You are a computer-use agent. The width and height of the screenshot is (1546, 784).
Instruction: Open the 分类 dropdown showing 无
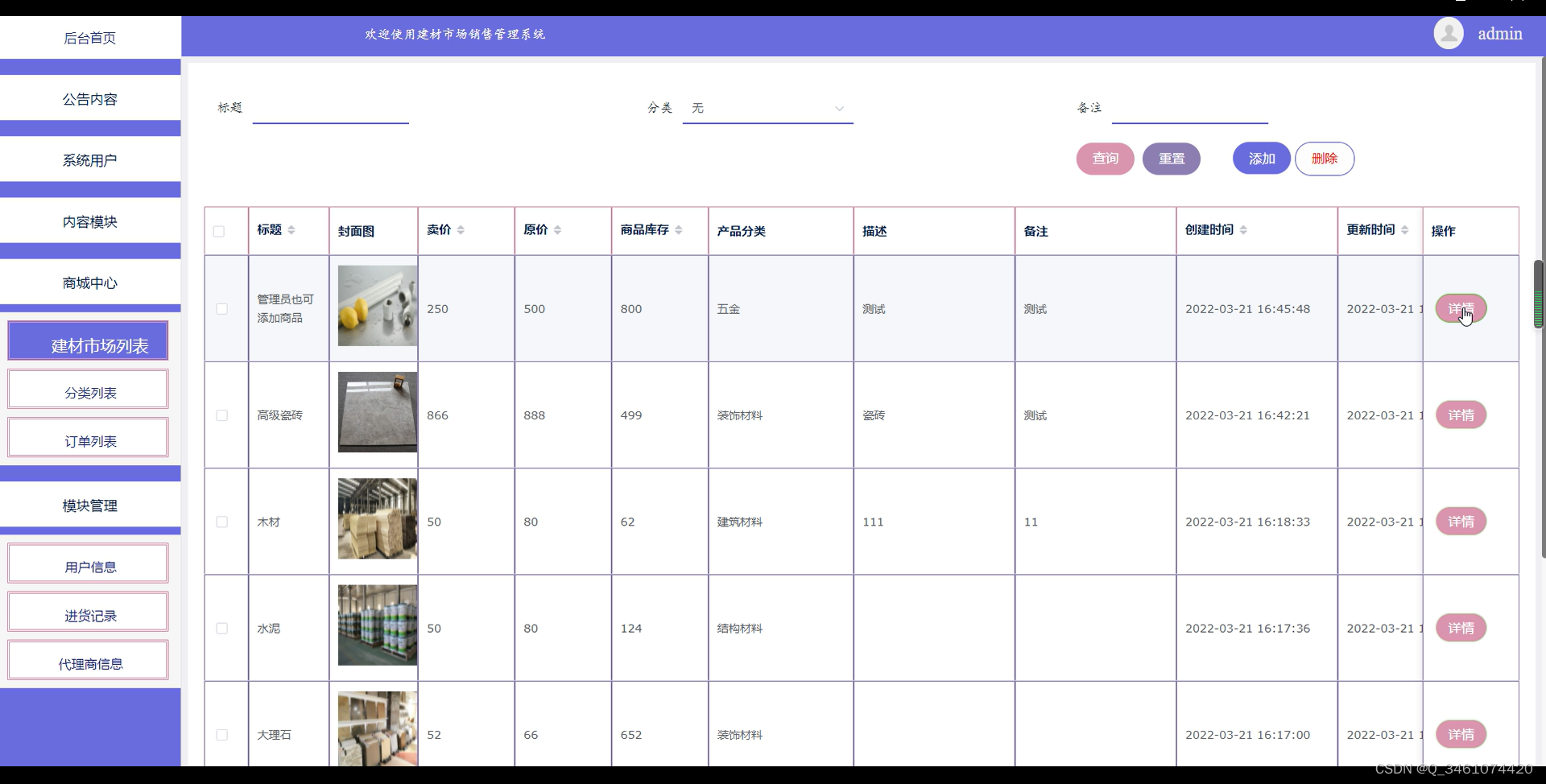[767, 108]
